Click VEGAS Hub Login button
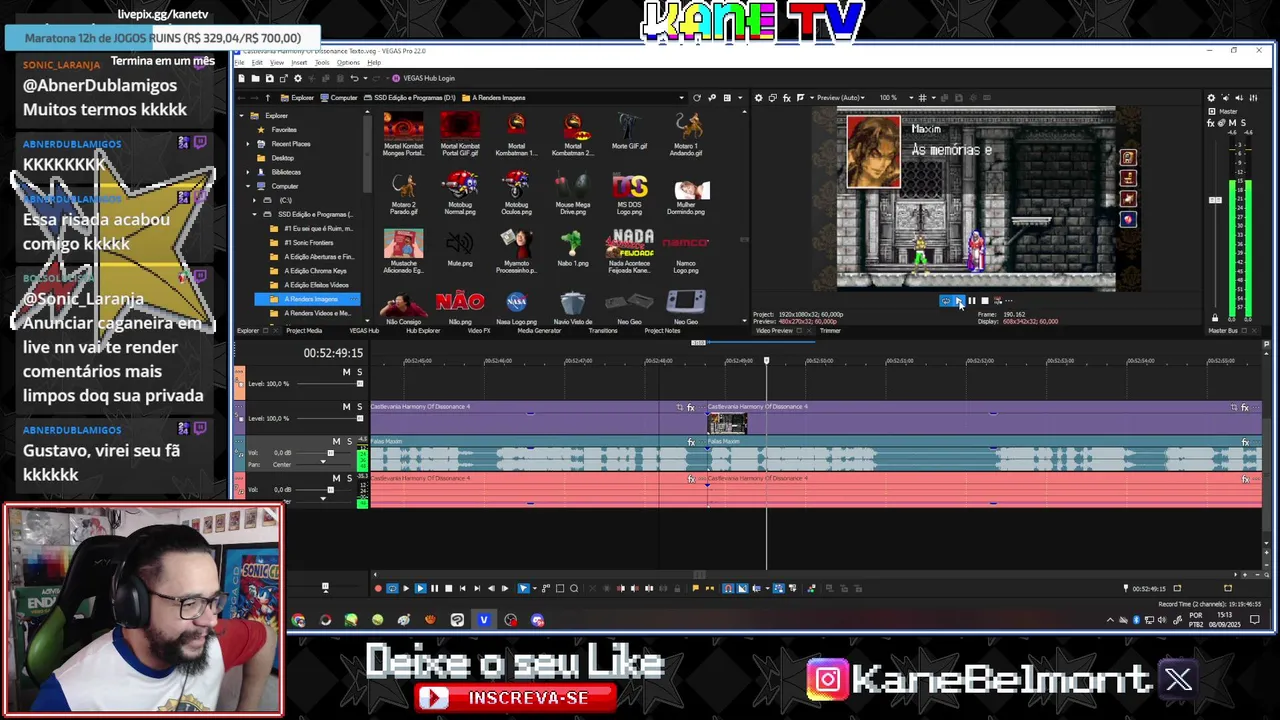The height and width of the screenshot is (720, 1280). (x=425, y=78)
